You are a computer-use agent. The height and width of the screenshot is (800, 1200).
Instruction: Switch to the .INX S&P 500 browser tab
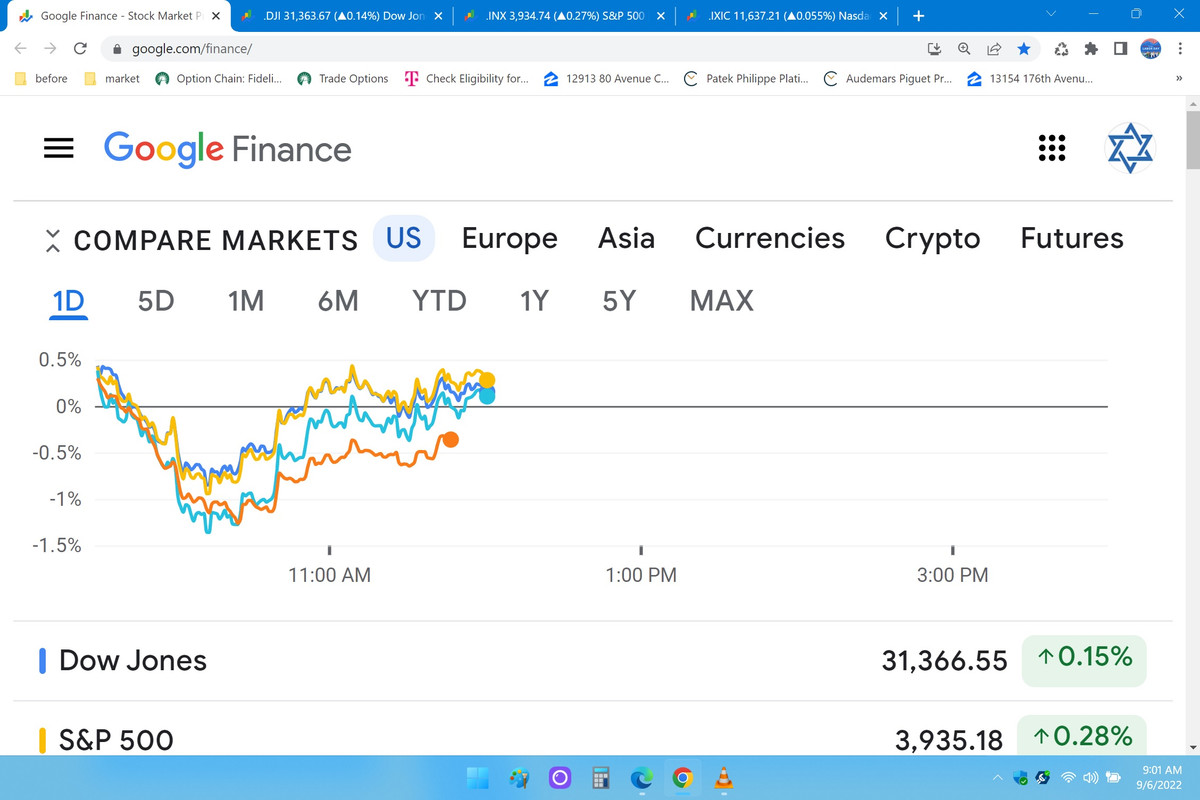pos(565,16)
